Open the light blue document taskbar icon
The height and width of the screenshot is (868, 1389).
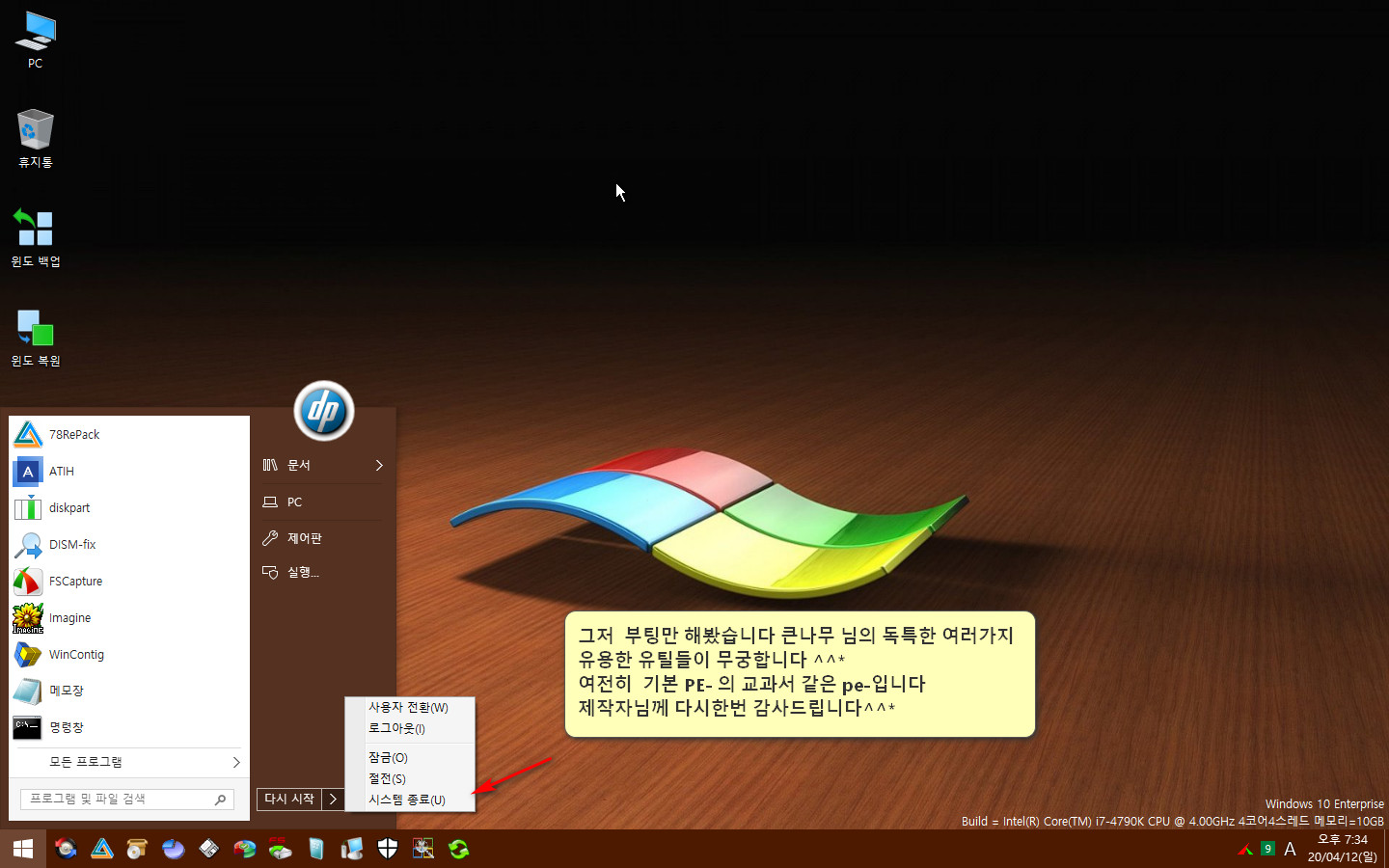tap(316, 849)
